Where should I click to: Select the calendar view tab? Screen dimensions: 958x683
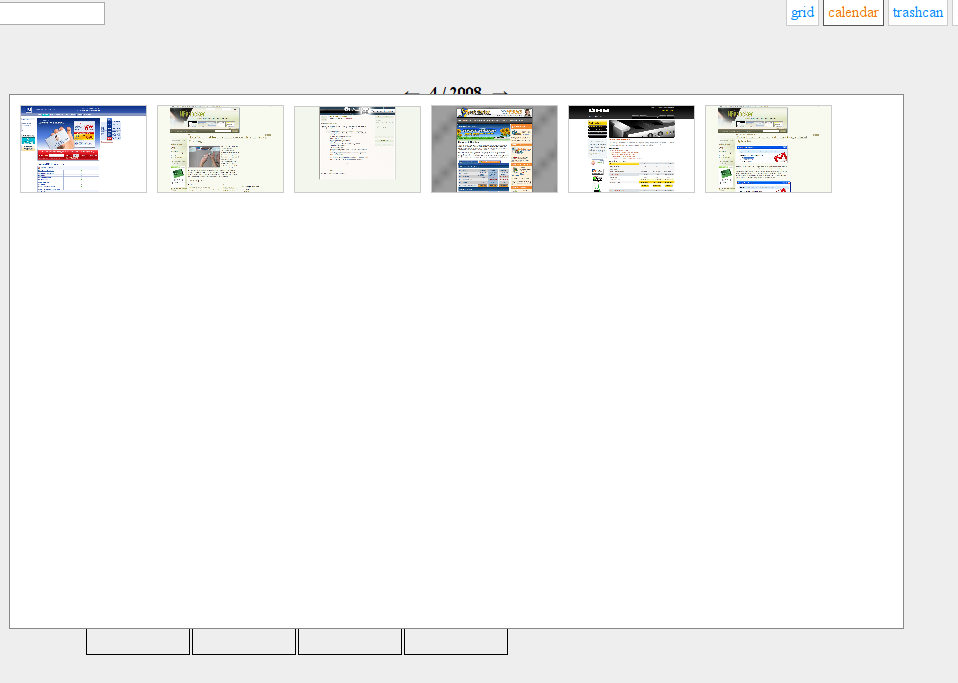[x=853, y=13]
